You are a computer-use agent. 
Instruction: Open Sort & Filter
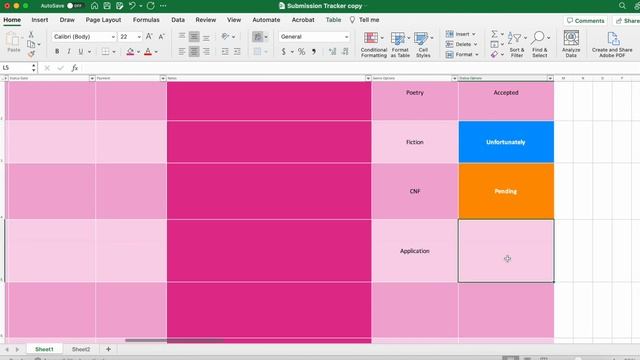pyautogui.click(x=517, y=44)
